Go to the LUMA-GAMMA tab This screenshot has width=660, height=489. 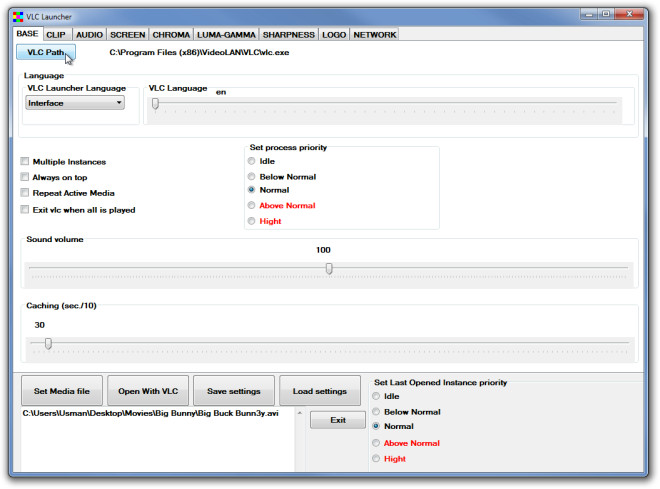pos(226,35)
